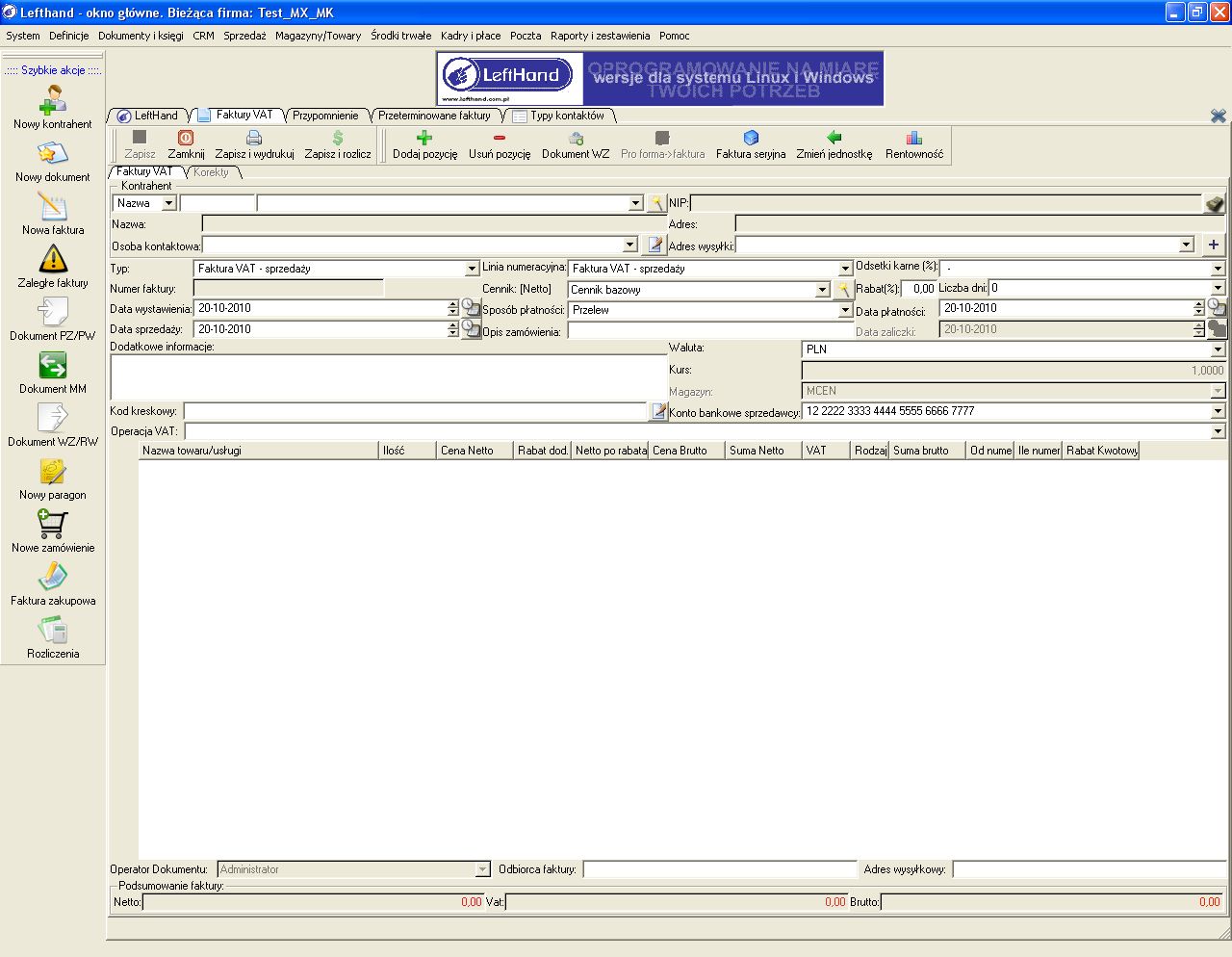Edit contact person pencil icon

[655, 245]
